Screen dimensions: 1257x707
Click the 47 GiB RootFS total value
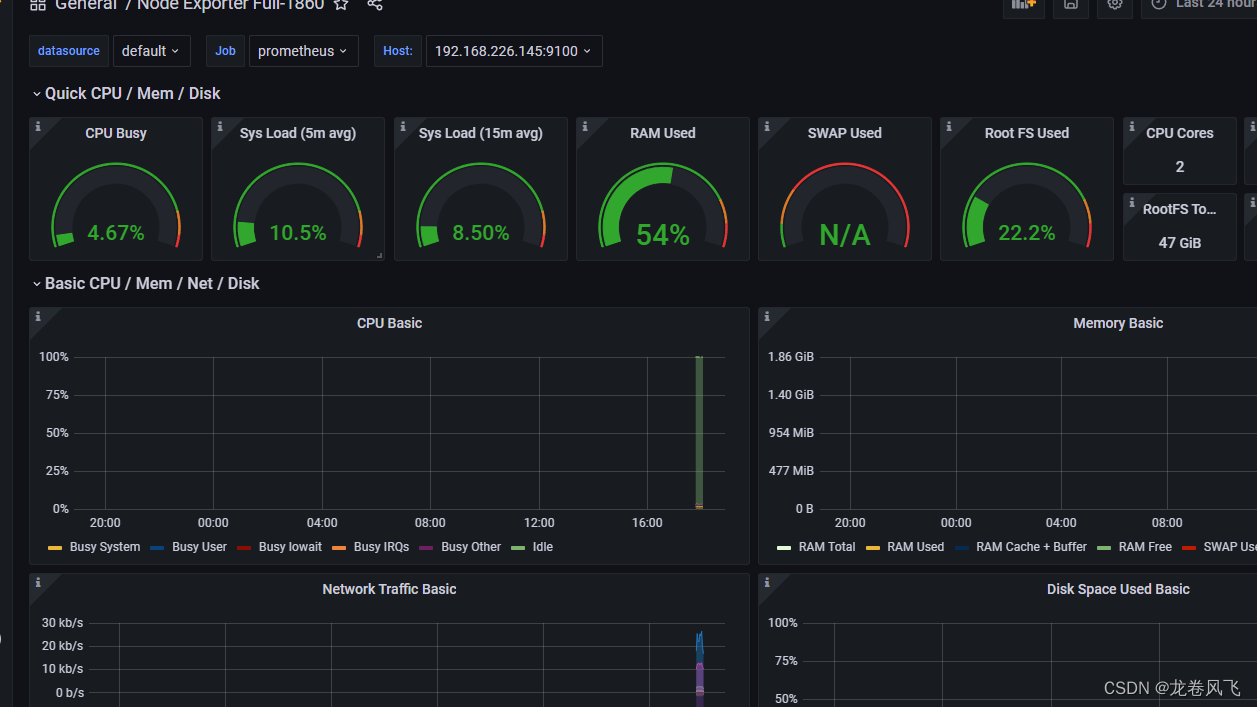pyautogui.click(x=1180, y=243)
